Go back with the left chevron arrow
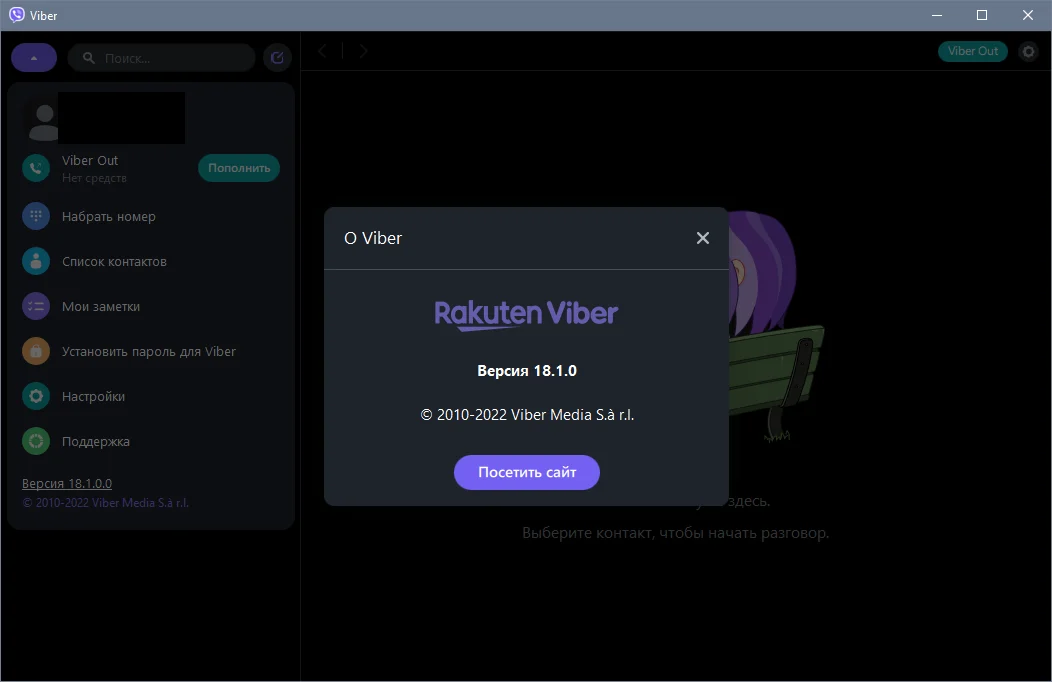Image resolution: width=1052 pixels, height=682 pixels. click(x=323, y=51)
